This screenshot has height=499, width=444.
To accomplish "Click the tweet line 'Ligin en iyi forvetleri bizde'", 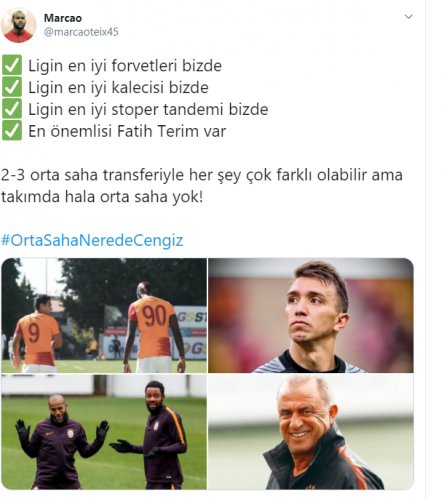I will point(125,65).
